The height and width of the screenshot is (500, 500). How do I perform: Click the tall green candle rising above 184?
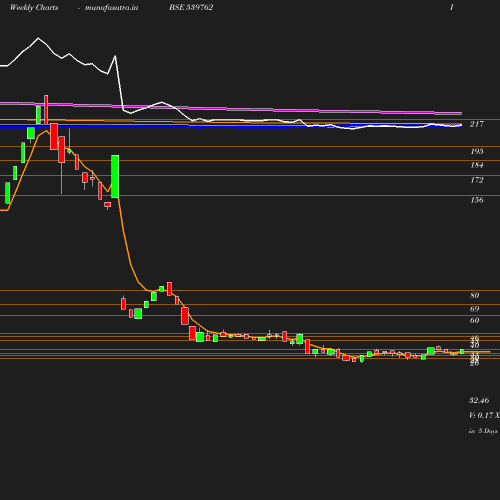[x=115, y=176]
